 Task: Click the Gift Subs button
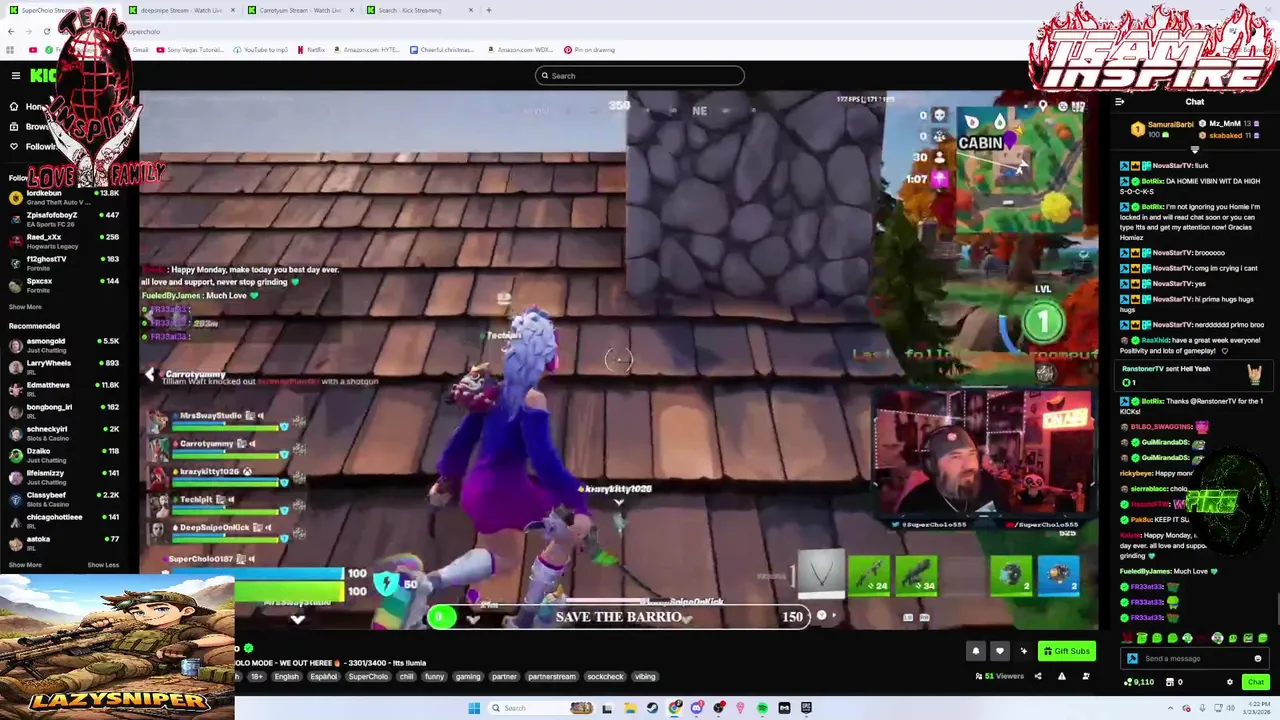1066,651
